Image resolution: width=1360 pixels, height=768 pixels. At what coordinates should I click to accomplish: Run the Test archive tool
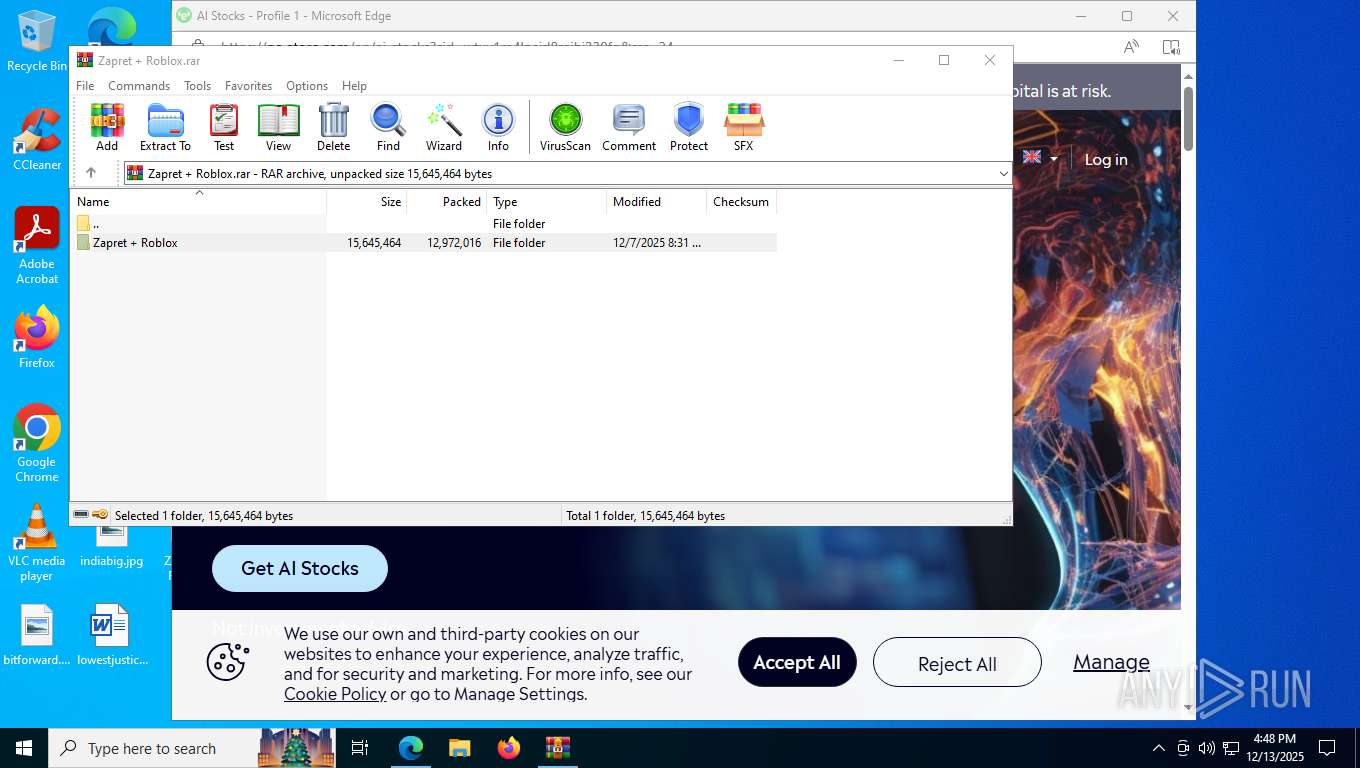click(x=224, y=128)
